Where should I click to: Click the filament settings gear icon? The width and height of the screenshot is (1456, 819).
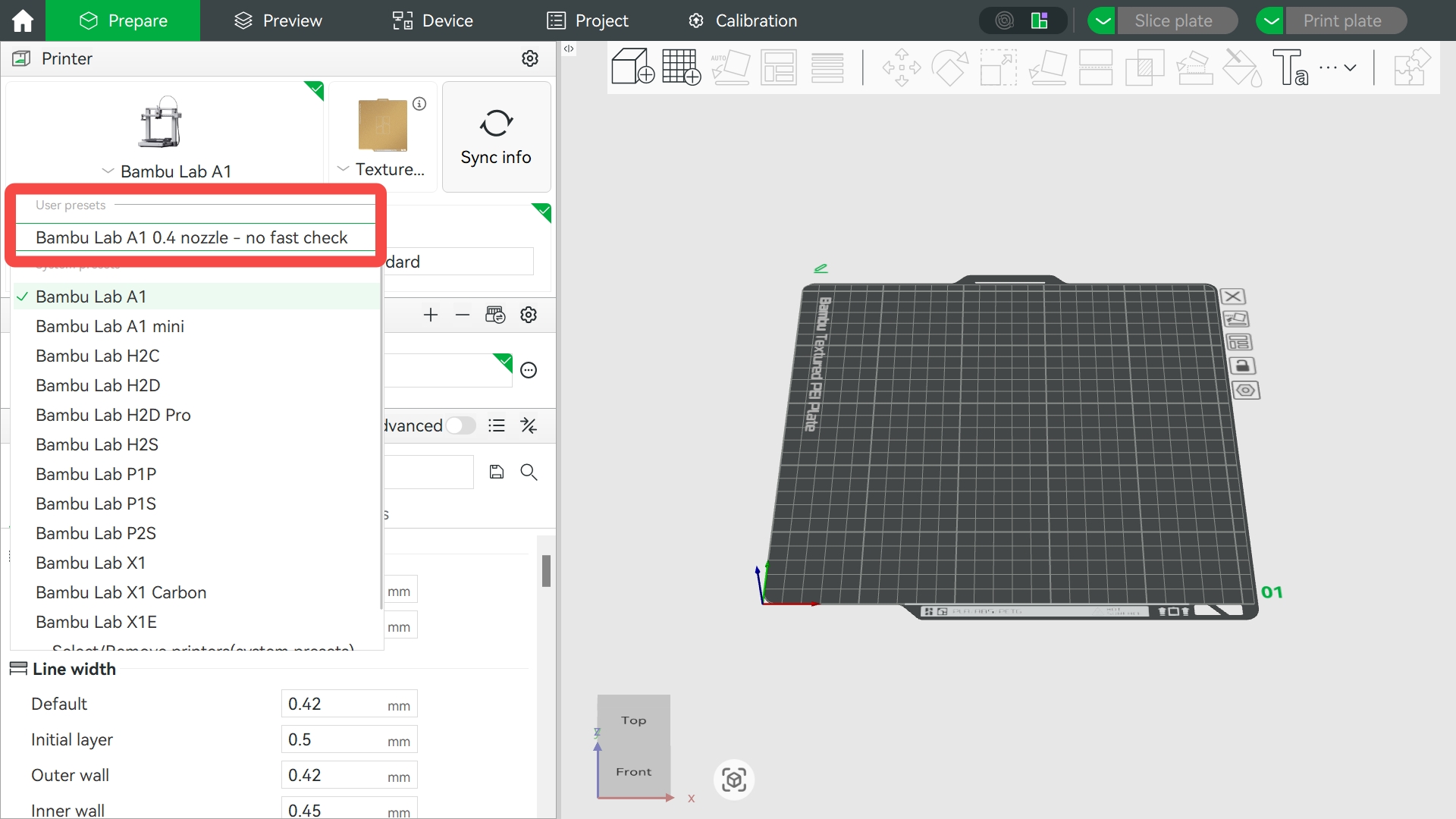[529, 315]
